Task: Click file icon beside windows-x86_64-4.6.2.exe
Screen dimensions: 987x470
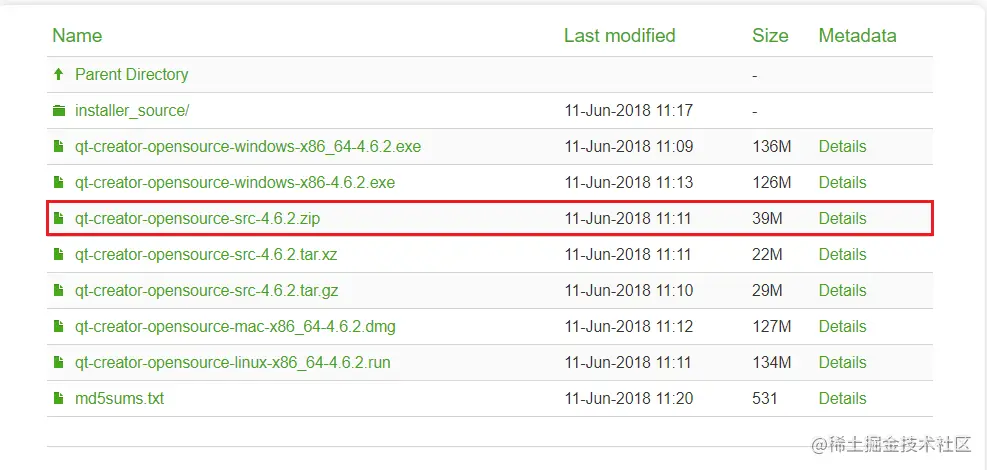Action: (59, 147)
